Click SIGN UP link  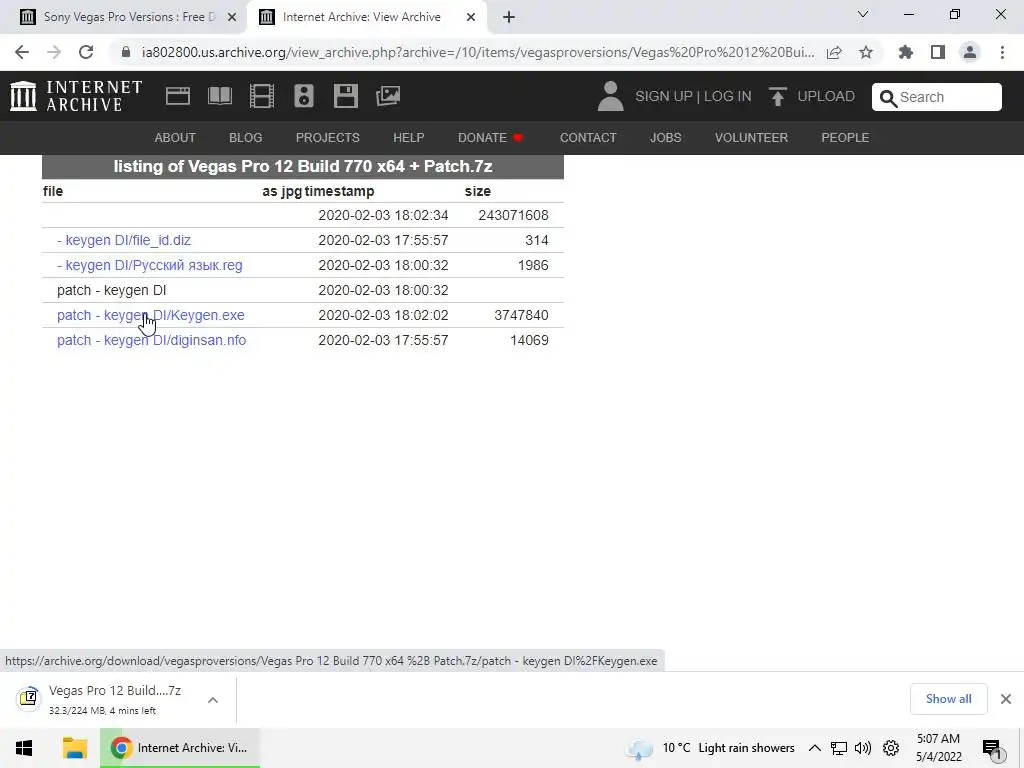click(x=664, y=97)
